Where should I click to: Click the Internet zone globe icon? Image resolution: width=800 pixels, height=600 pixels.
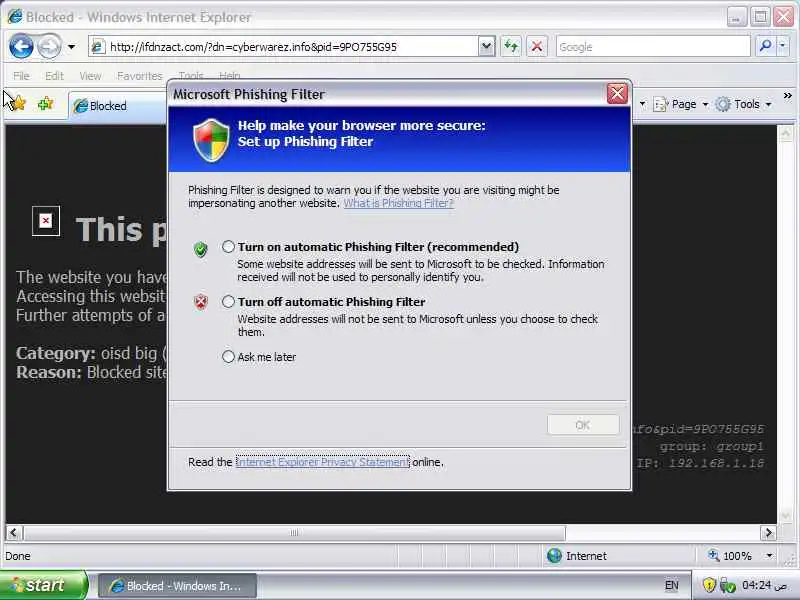point(554,556)
